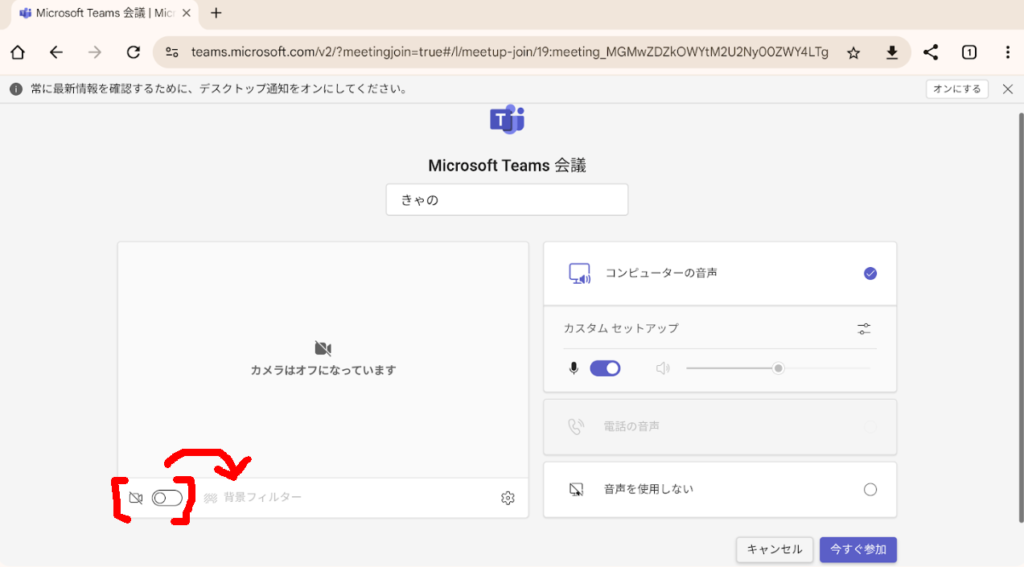The image size is (1024, 567).
Task: Click the microphone icon
Action: click(x=573, y=368)
